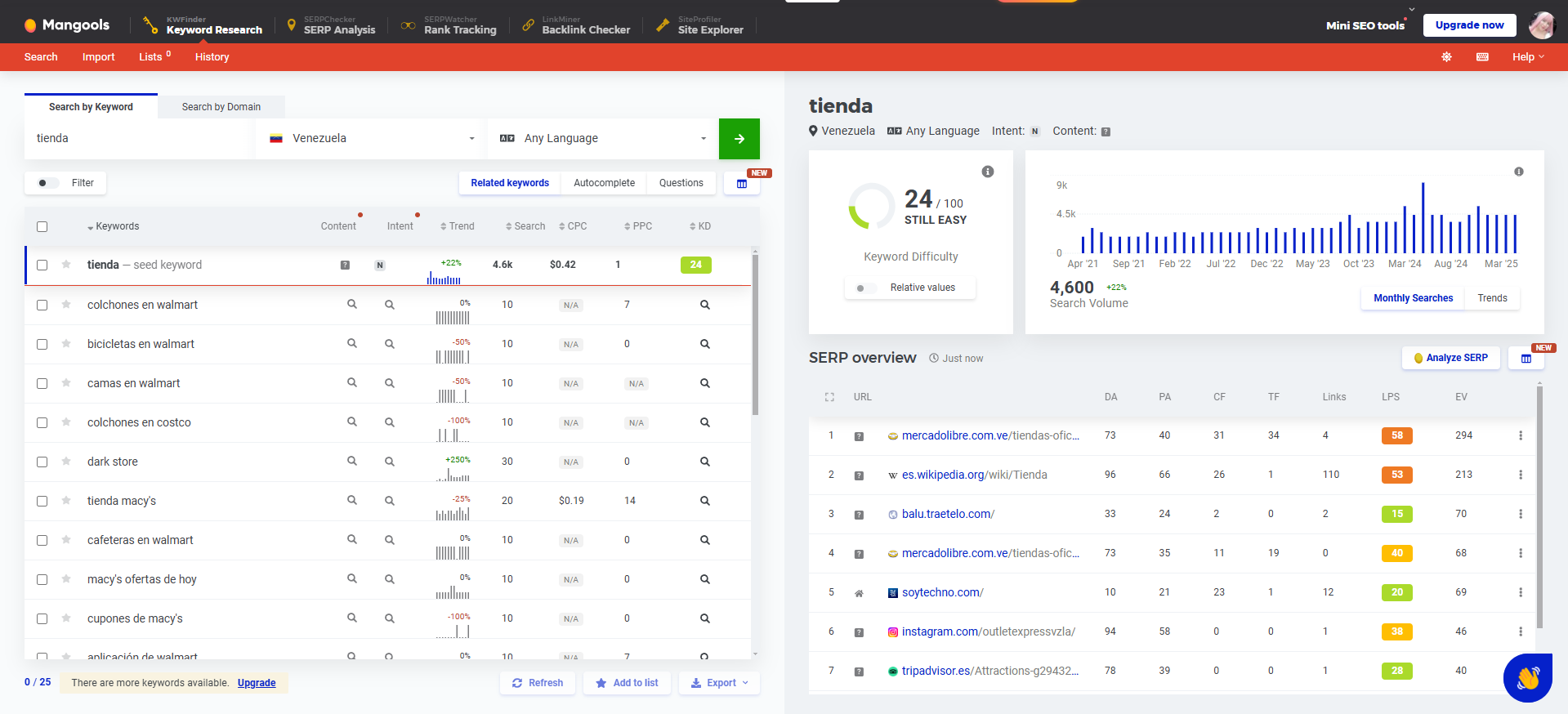Load intent for 'cafeteras en walmart'
1568x714 pixels.
390,540
